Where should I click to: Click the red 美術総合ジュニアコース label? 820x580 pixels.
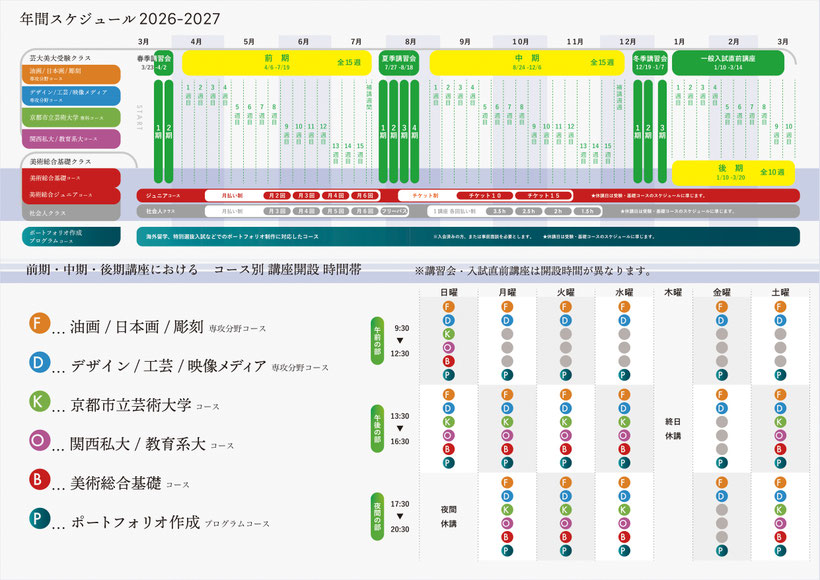click(71, 195)
